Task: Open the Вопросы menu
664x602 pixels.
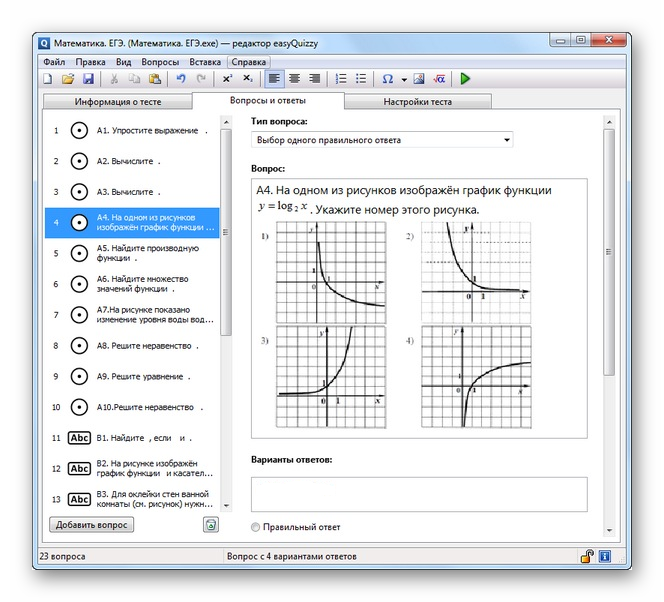Action: click(160, 62)
